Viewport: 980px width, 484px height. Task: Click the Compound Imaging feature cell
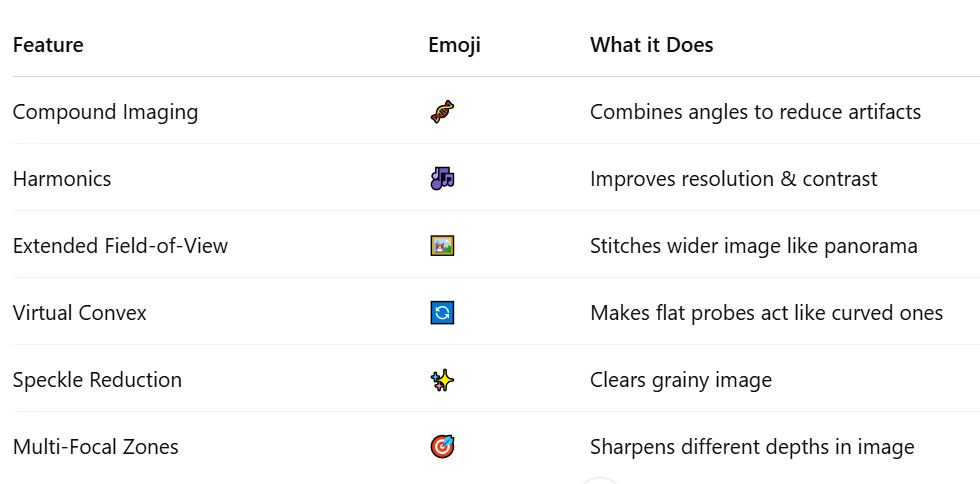click(105, 113)
